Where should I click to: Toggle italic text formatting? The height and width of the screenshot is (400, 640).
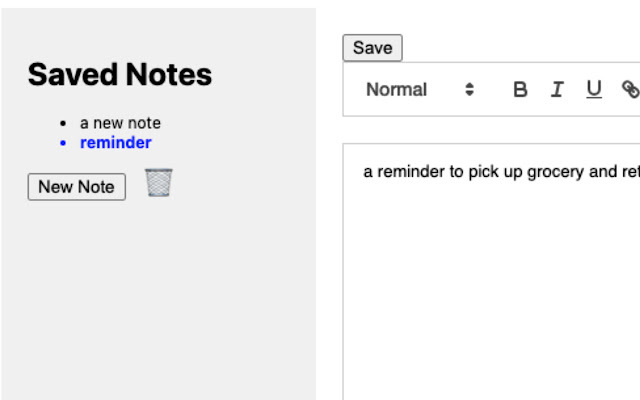click(x=557, y=89)
